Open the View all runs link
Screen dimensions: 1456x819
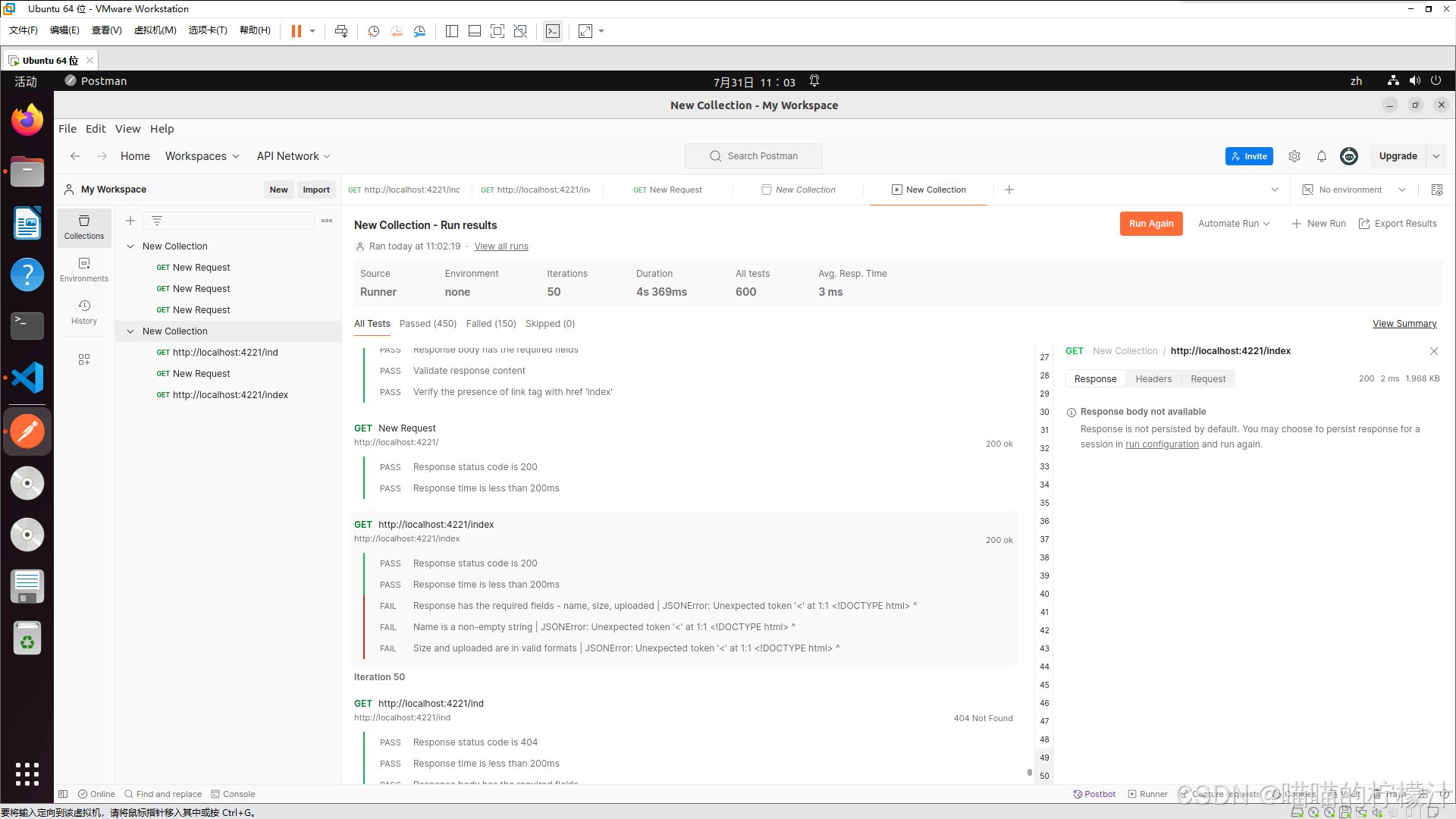pyautogui.click(x=501, y=246)
